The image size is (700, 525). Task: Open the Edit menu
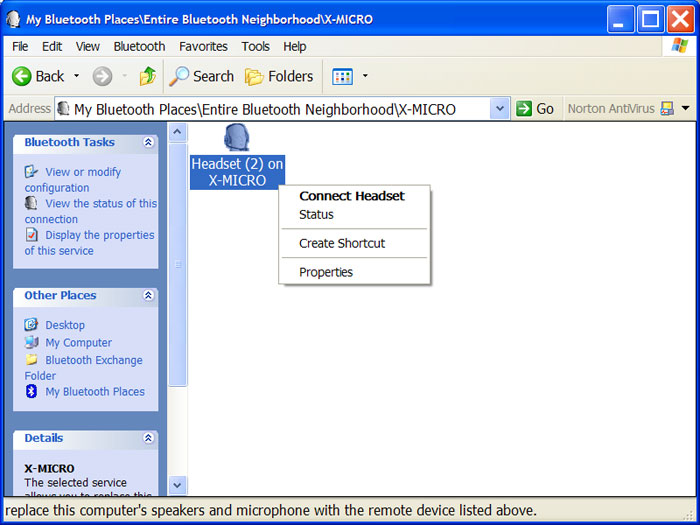point(52,46)
